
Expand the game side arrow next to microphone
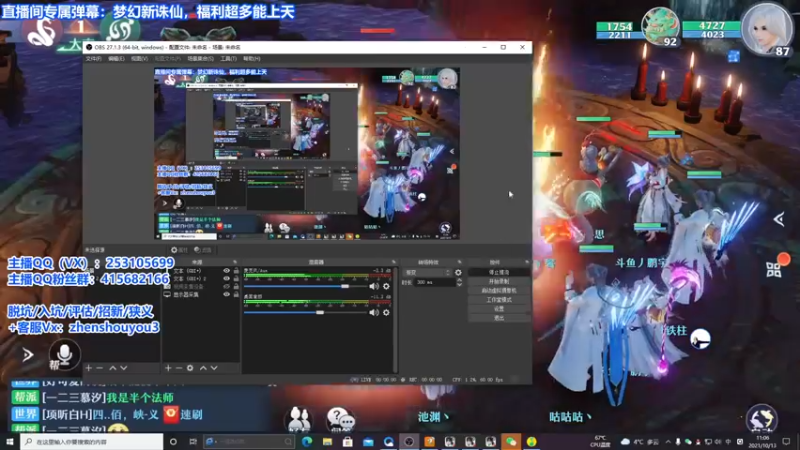coord(28,354)
